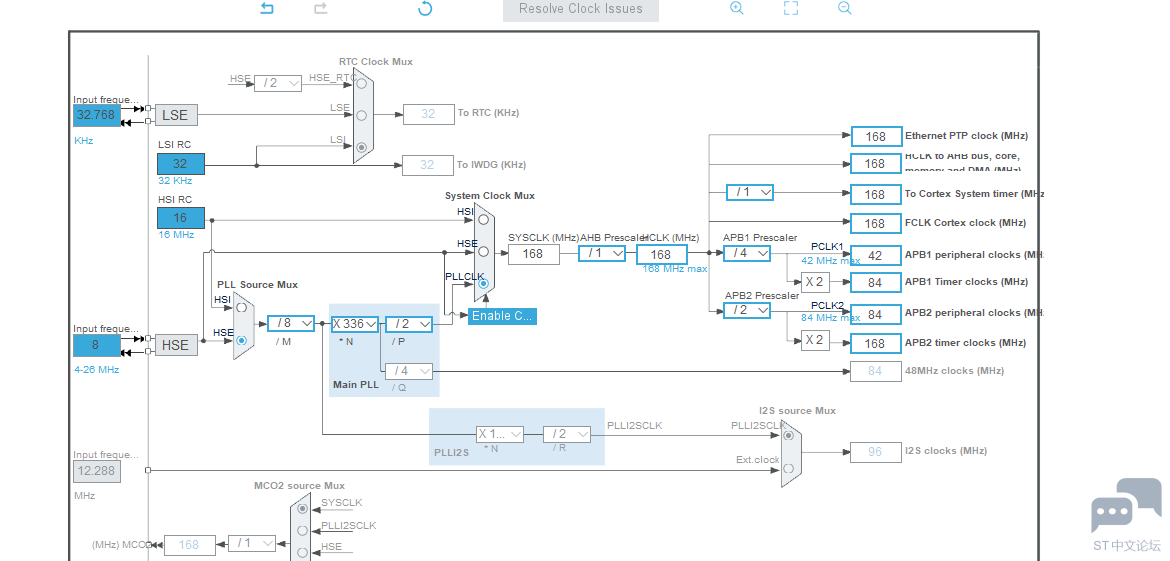Select HSE in the System Clock Mux
The height and width of the screenshot is (561, 1170).
[x=484, y=251]
